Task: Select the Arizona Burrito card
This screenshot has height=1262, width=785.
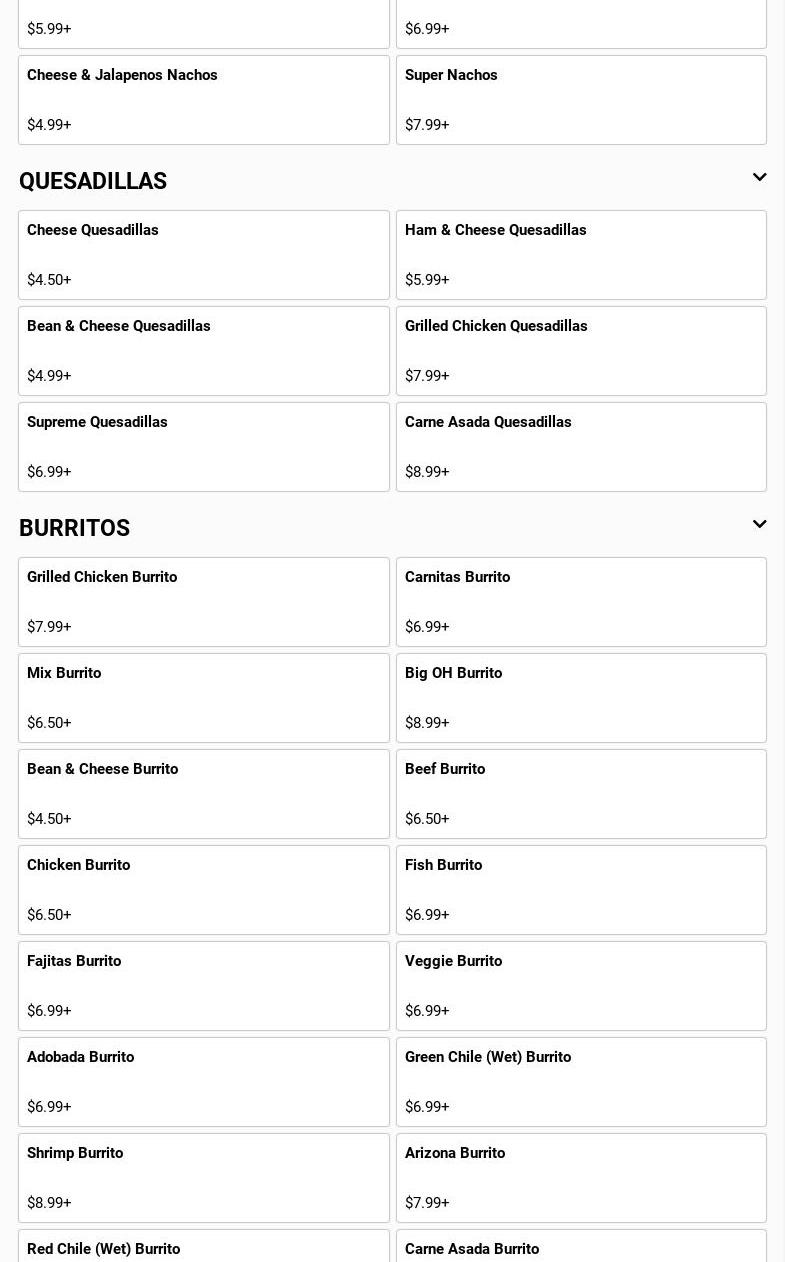Action: (581, 1178)
